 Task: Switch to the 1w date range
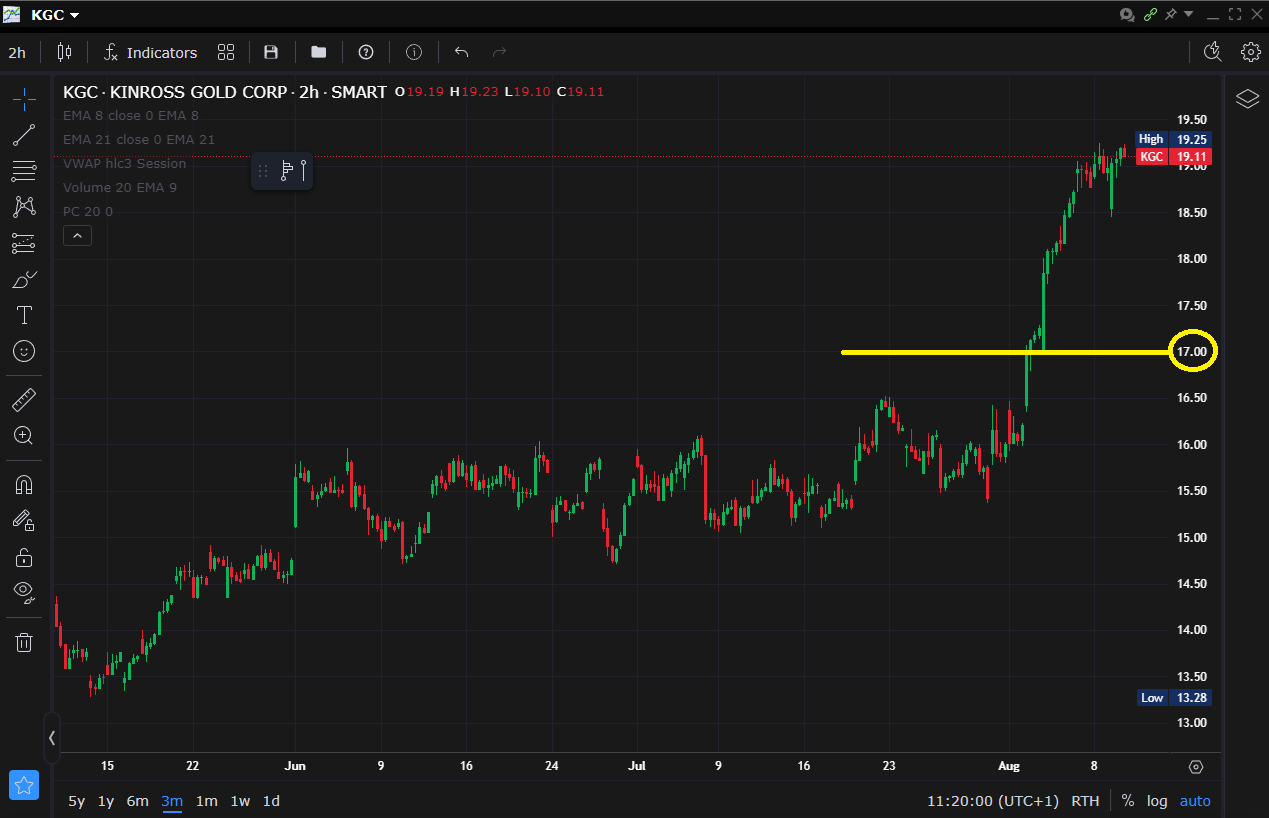240,801
